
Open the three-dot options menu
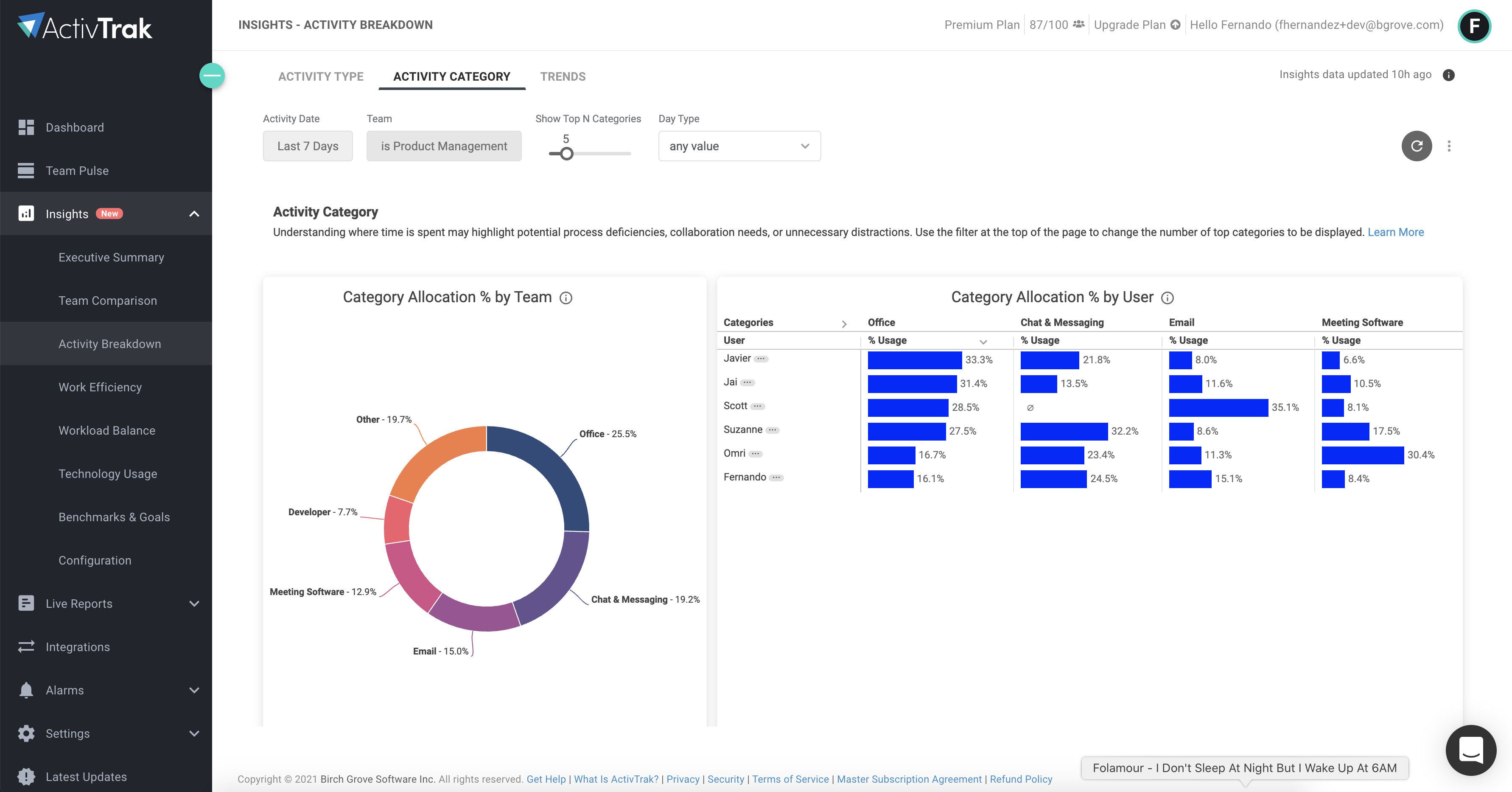(1449, 146)
